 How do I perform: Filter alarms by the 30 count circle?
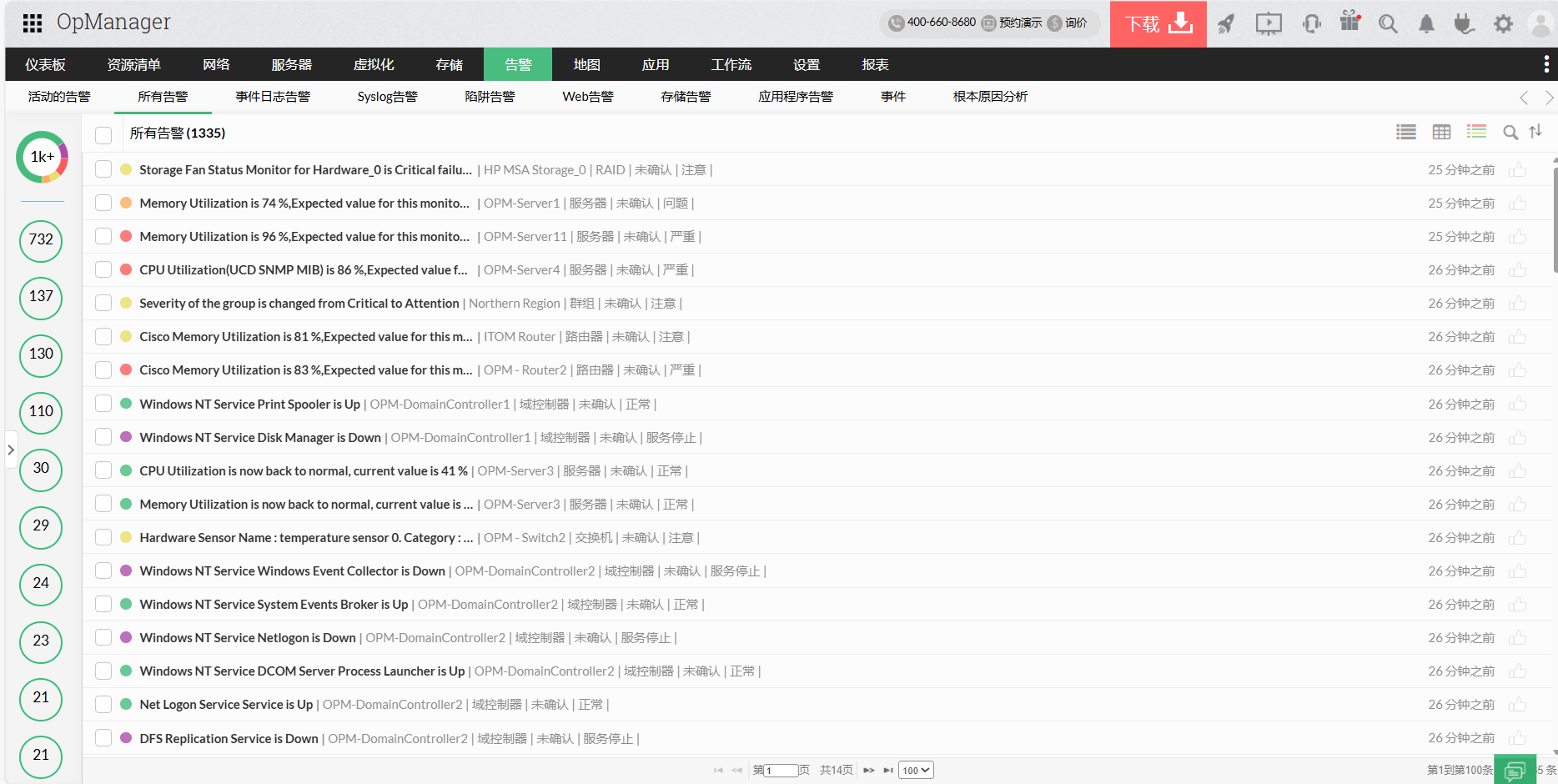pos(41,469)
